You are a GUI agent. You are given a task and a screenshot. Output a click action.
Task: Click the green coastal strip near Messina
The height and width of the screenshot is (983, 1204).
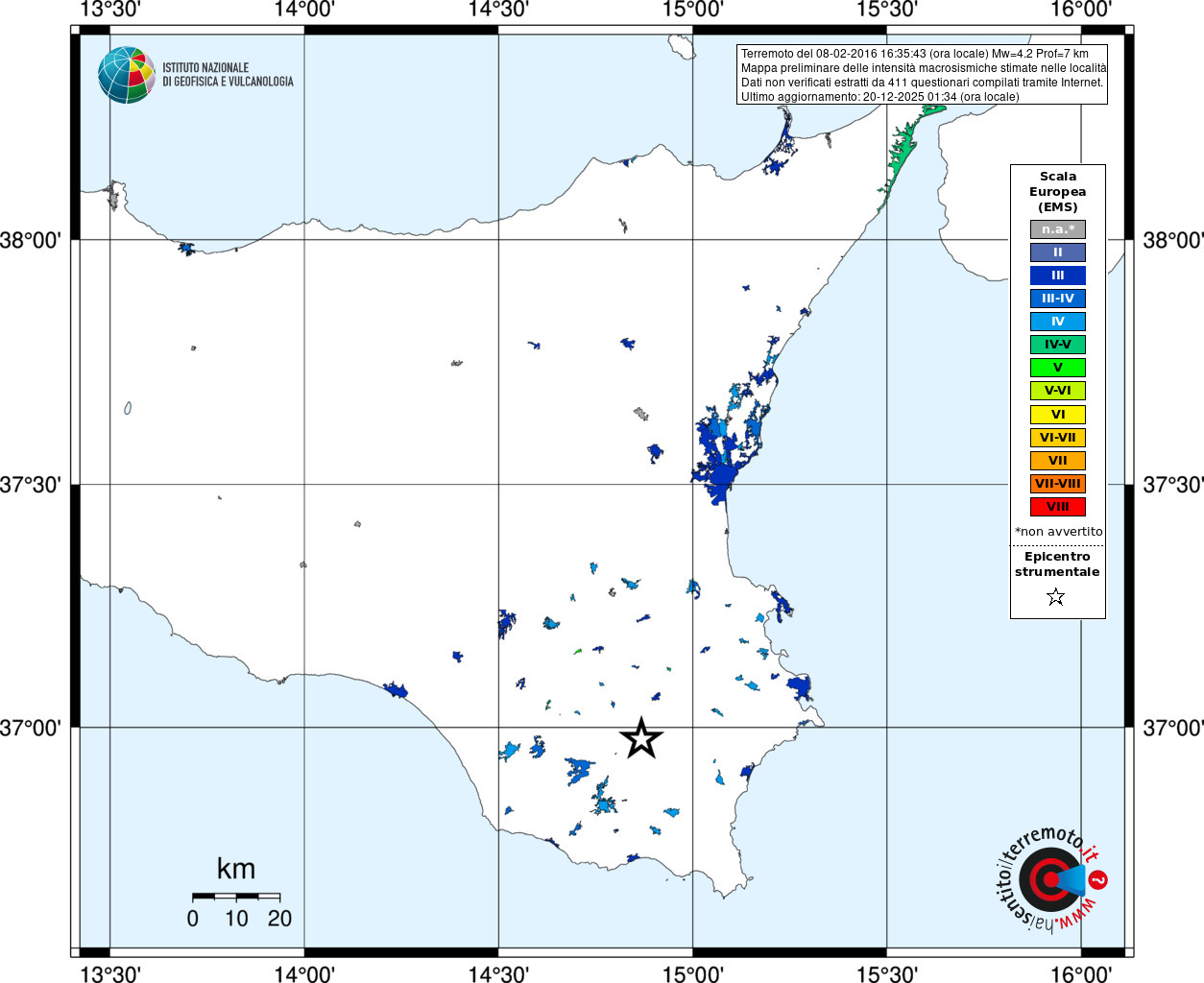(903, 149)
